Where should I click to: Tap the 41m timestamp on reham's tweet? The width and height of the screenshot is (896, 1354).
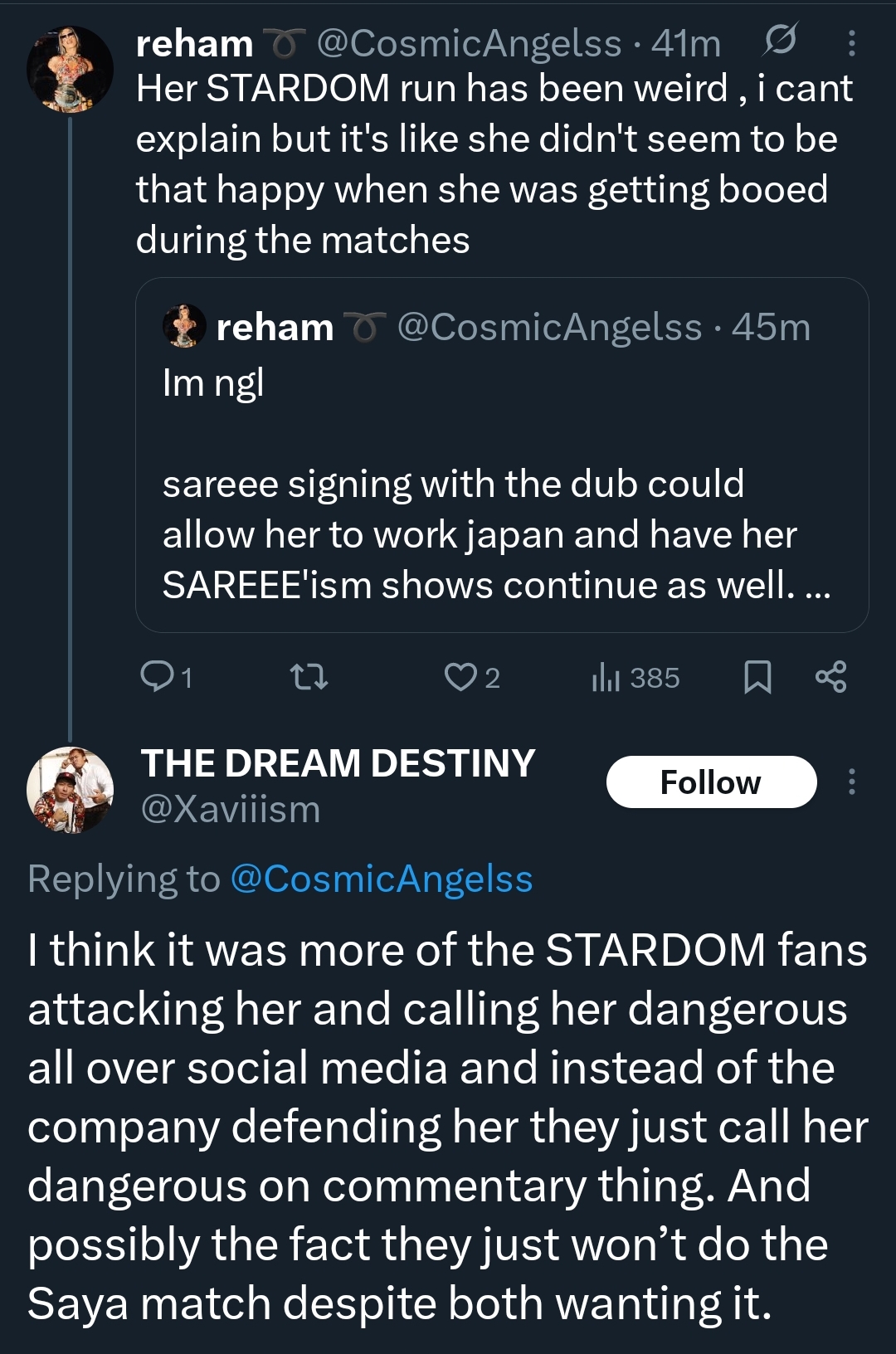[x=686, y=43]
